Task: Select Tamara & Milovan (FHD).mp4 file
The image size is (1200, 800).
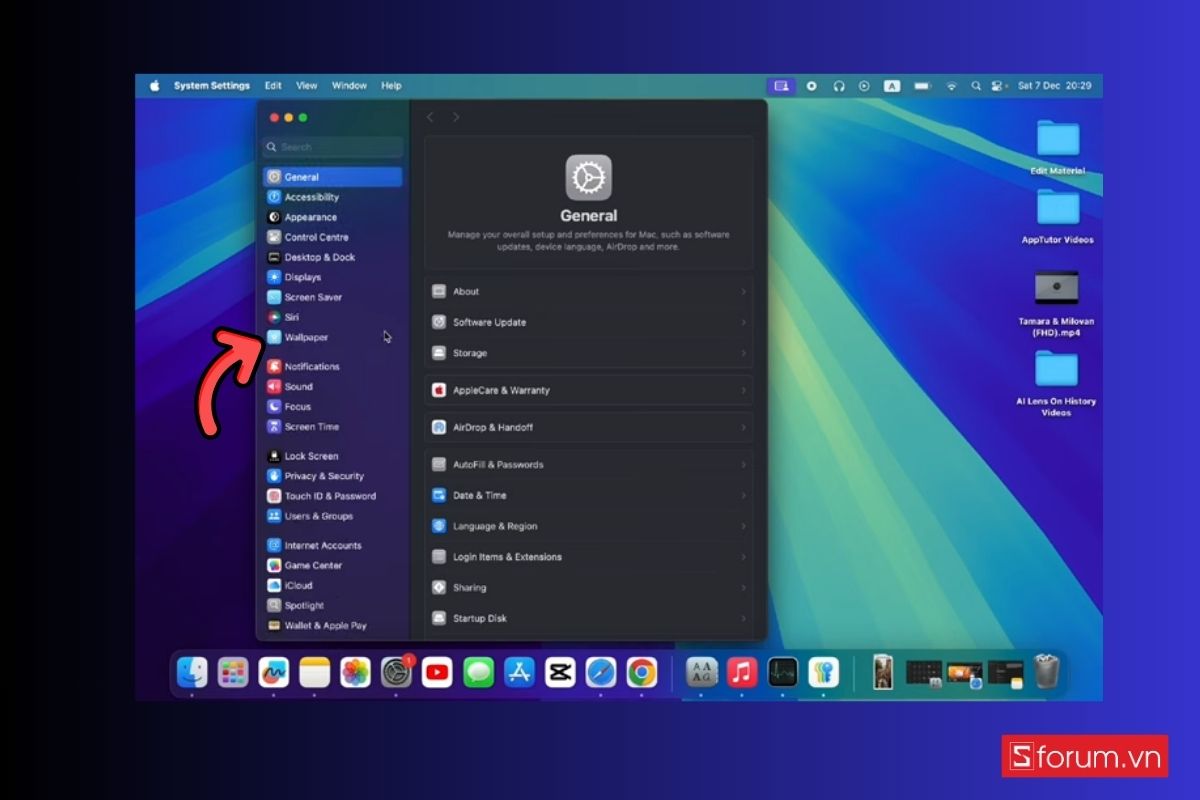Action: 1056,303
